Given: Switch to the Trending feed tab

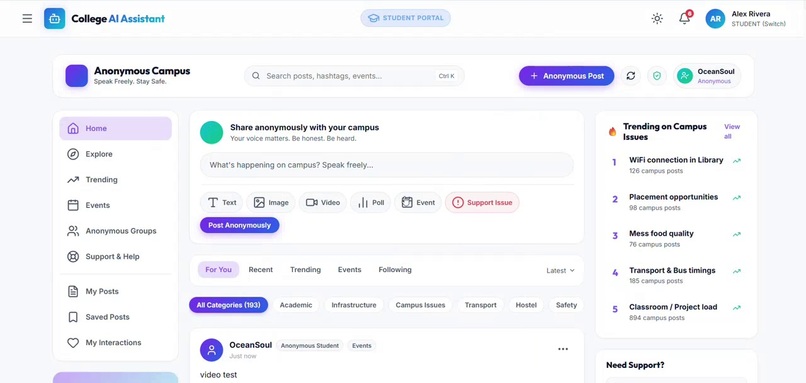Looking at the screenshot, I should tap(305, 269).
